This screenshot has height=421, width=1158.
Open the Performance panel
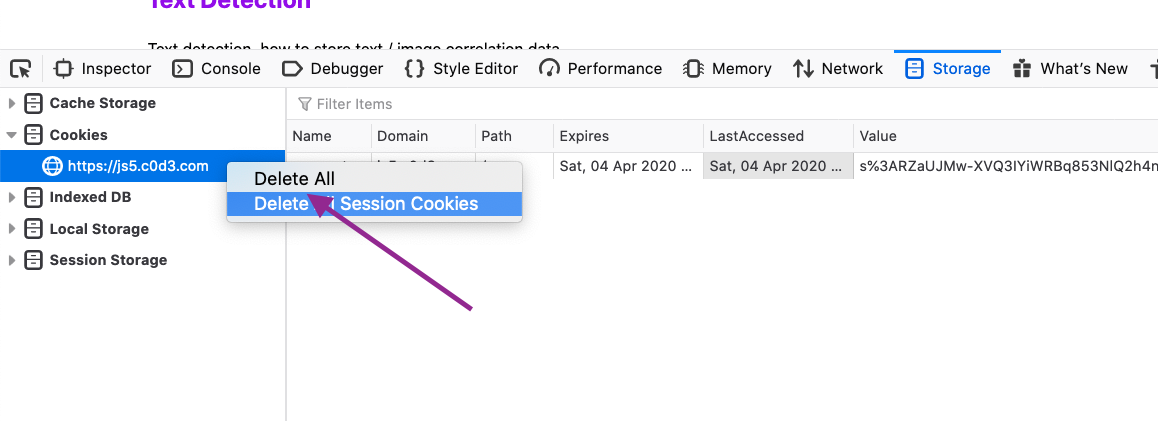click(x=600, y=69)
